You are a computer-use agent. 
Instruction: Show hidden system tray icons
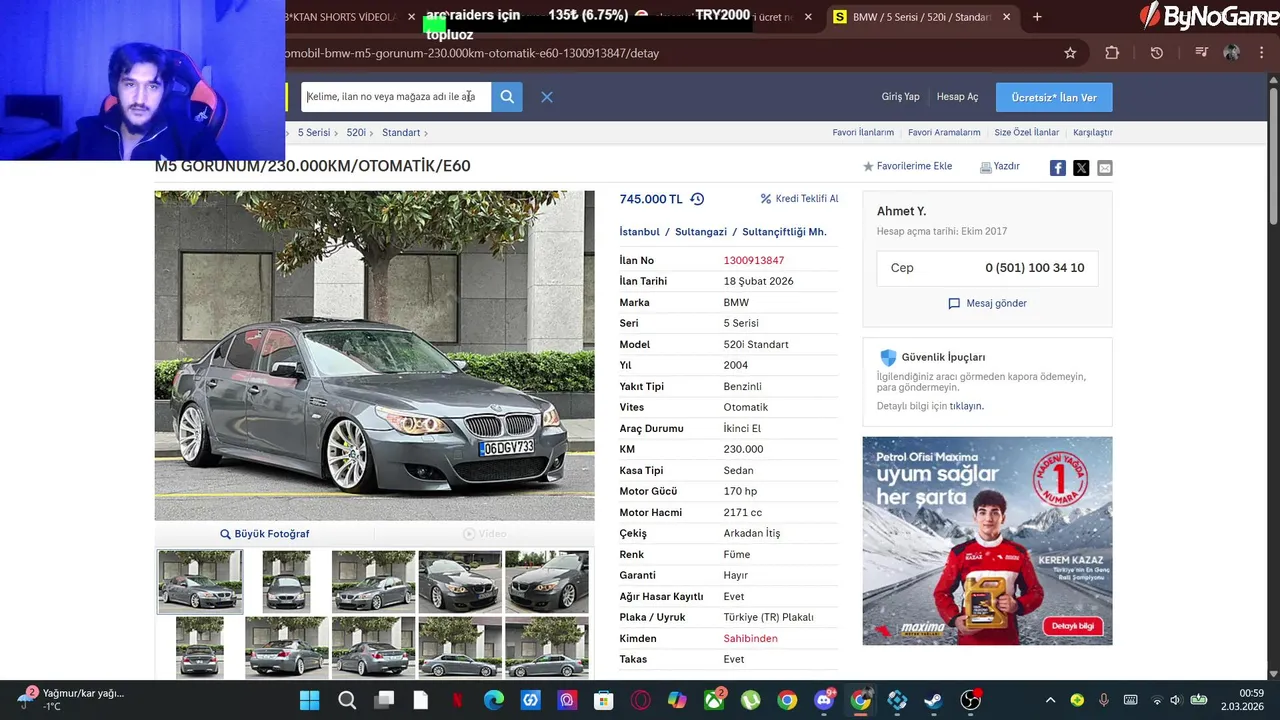tap(1050, 700)
